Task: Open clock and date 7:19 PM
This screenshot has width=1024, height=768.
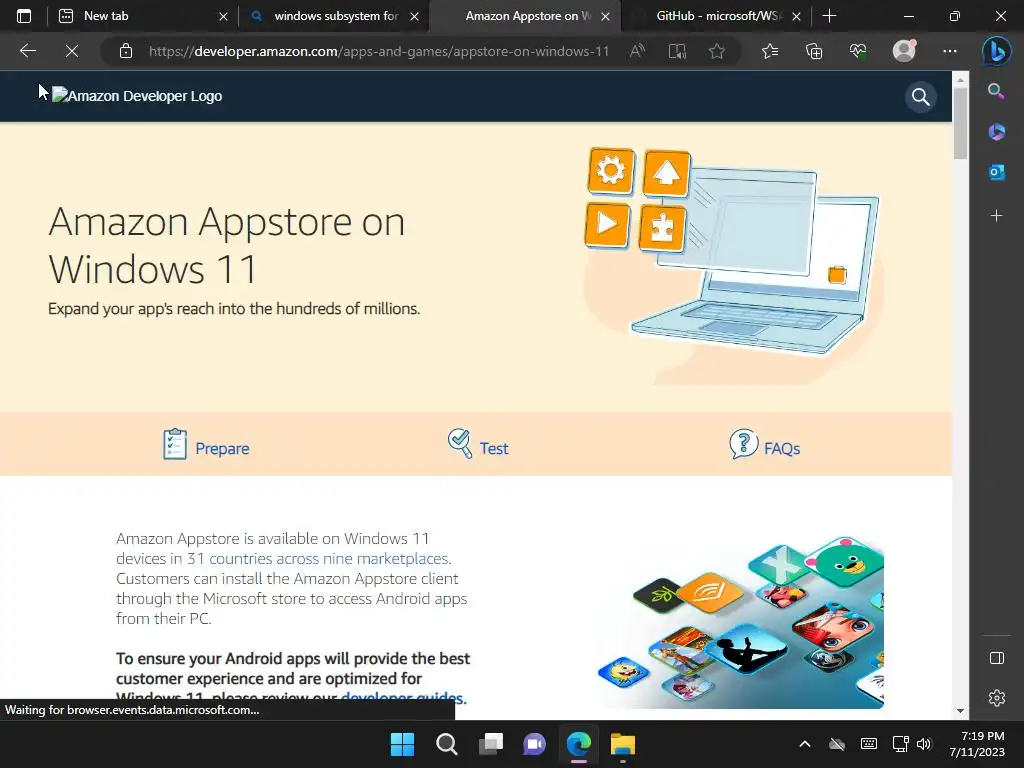Action: coord(977,744)
